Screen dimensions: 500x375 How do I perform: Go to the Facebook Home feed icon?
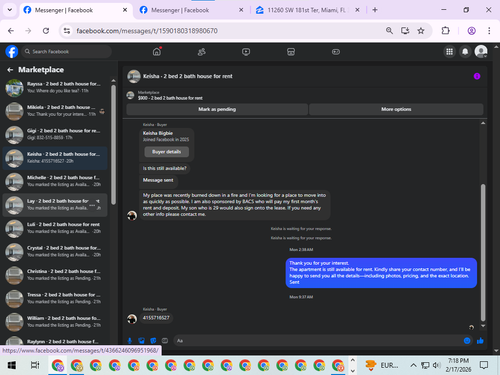(157, 52)
